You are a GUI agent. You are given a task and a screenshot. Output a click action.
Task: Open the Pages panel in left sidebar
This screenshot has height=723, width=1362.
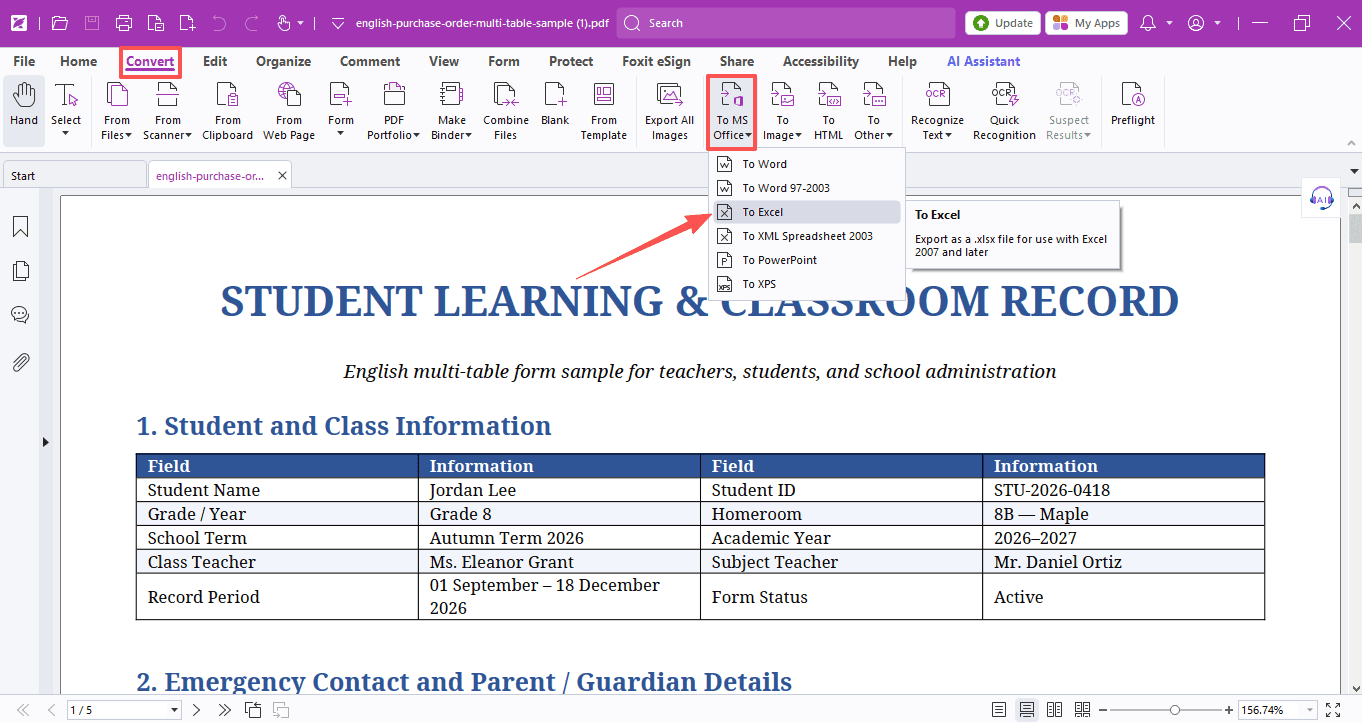(20, 271)
